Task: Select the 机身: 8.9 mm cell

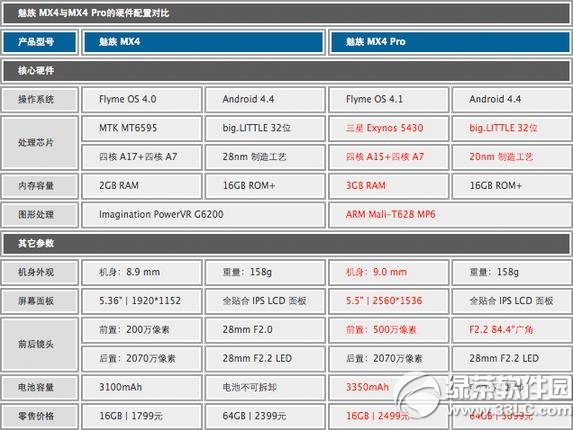Action: point(142,273)
